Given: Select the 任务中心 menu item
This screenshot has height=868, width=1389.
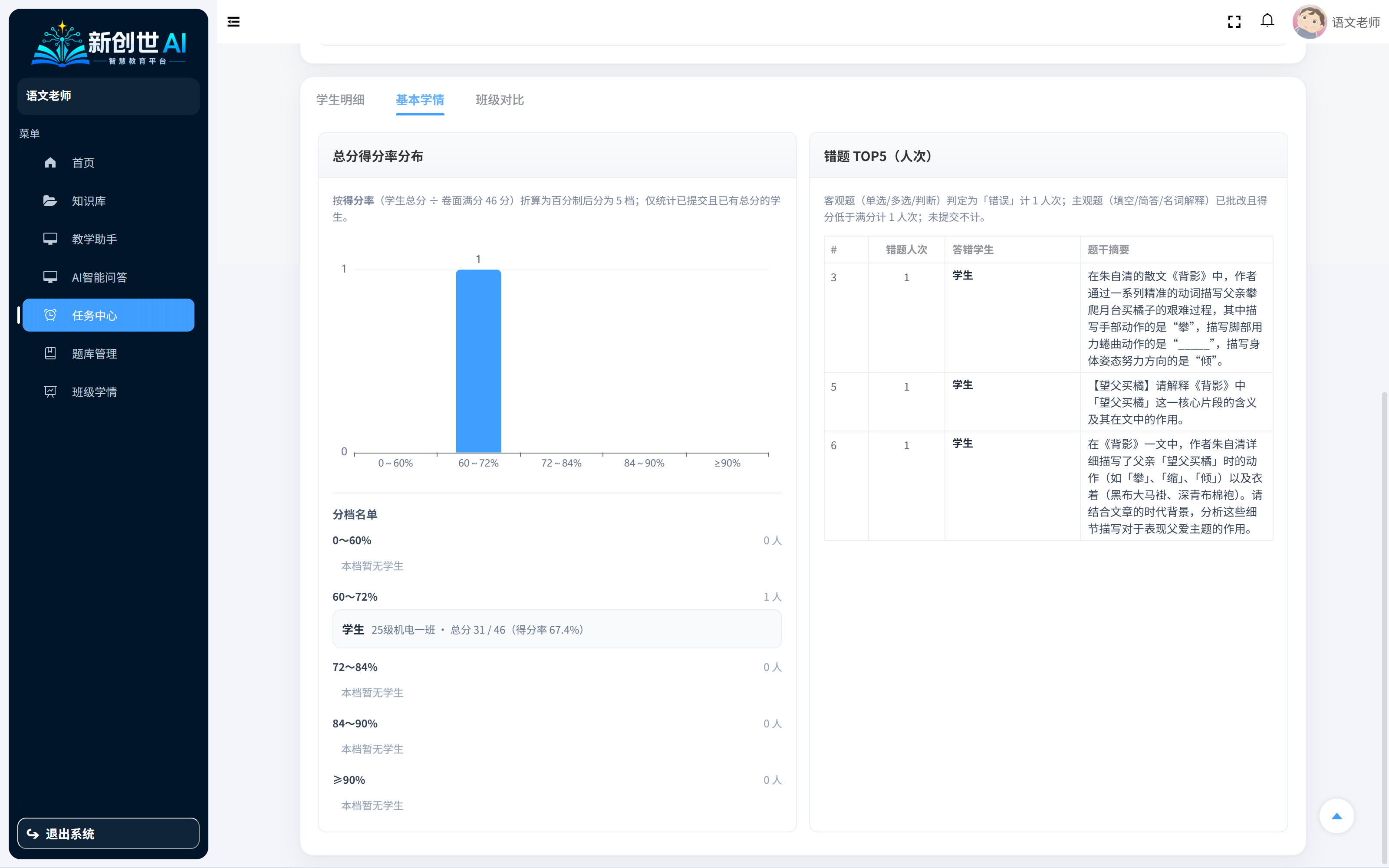Looking at the screenshot, I should 109,315.
